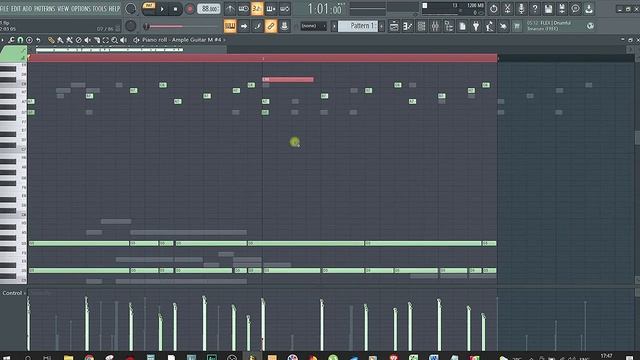This screenshot has width=640, height=360.
Task: Open the plugin picker plug icon
Action: tap(476, 26)
